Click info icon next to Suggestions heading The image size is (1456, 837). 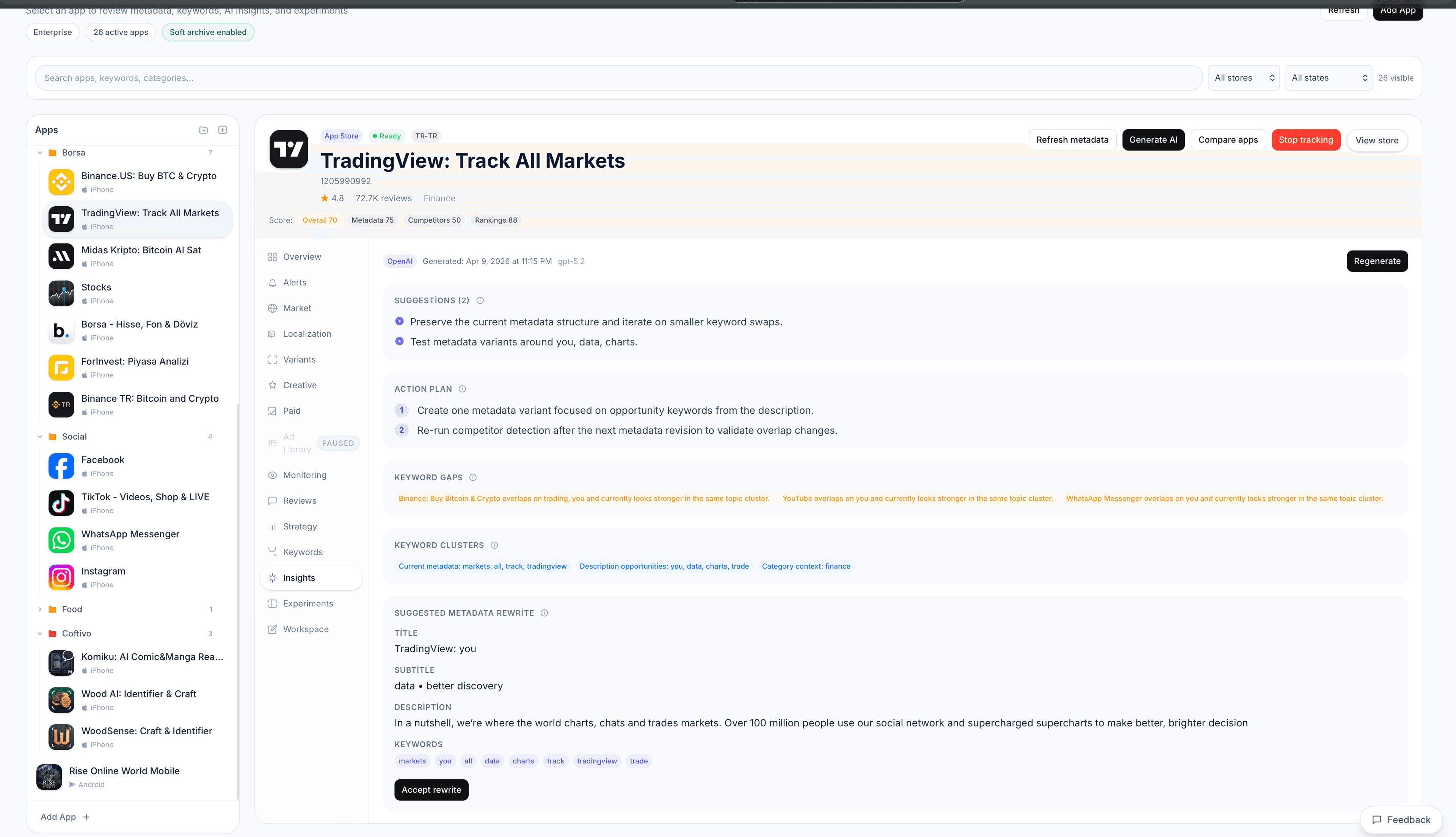pyautogui.click(x=480, y=300)
